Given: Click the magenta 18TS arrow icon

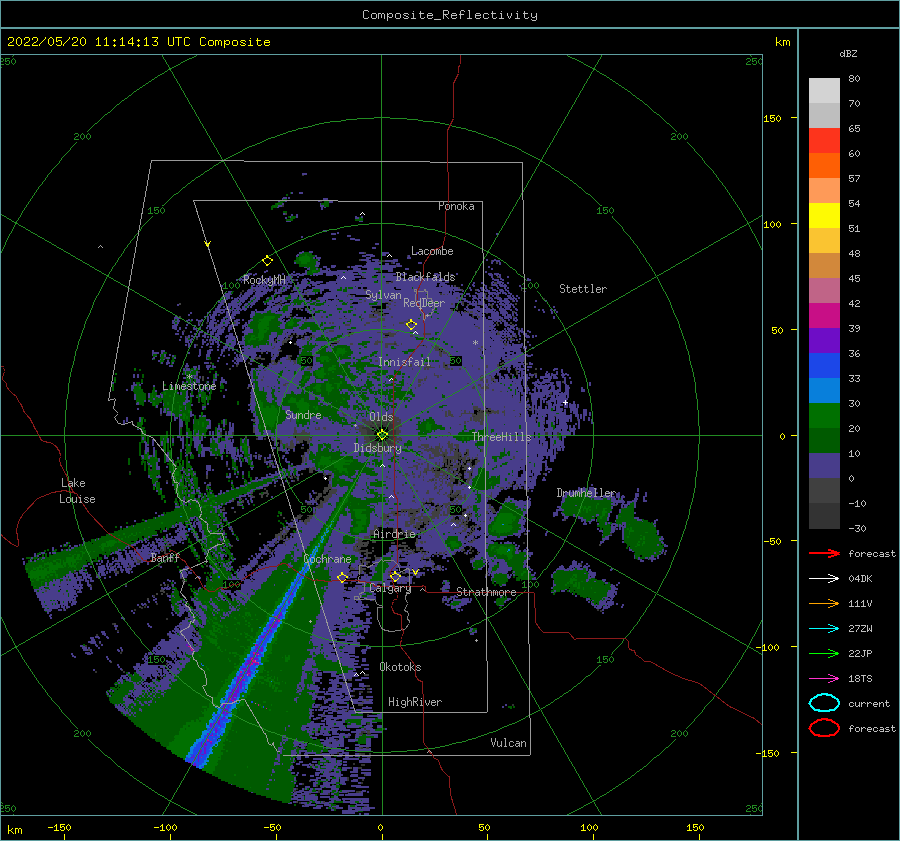Looking at the screenshot, I should click(824, 679).
